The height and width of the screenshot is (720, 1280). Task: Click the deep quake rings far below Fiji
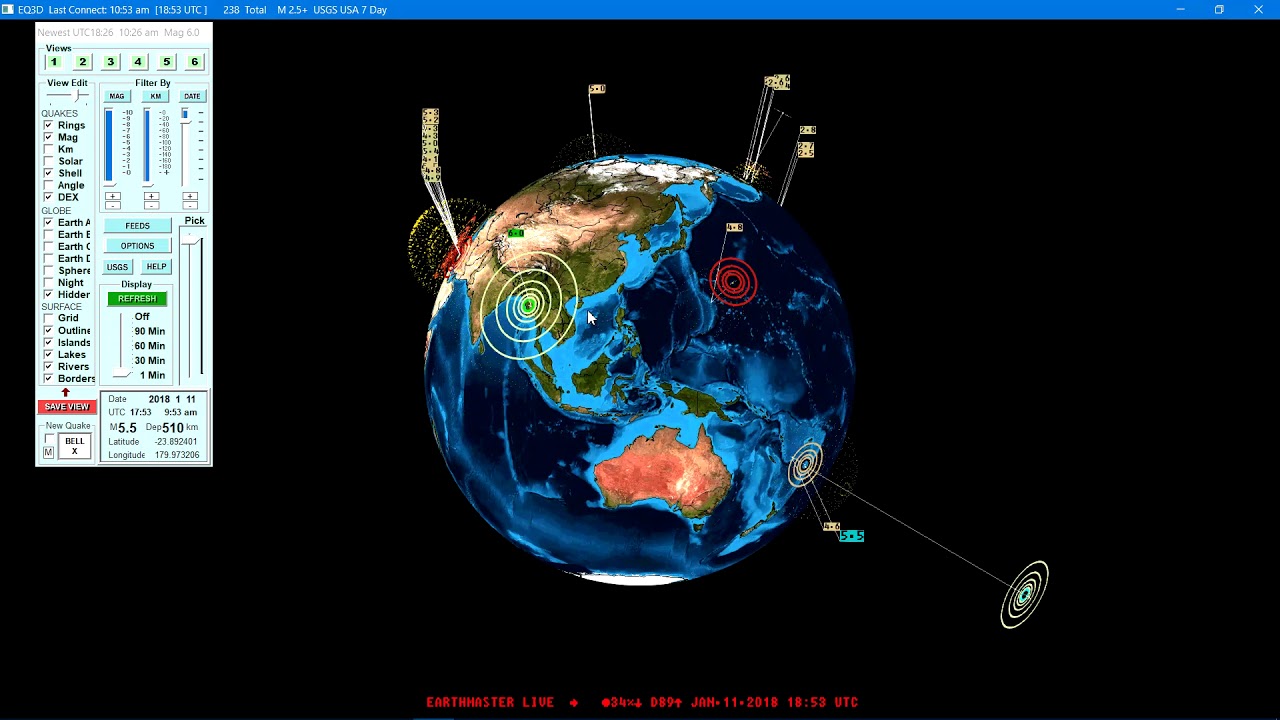tap(1025, 595)
